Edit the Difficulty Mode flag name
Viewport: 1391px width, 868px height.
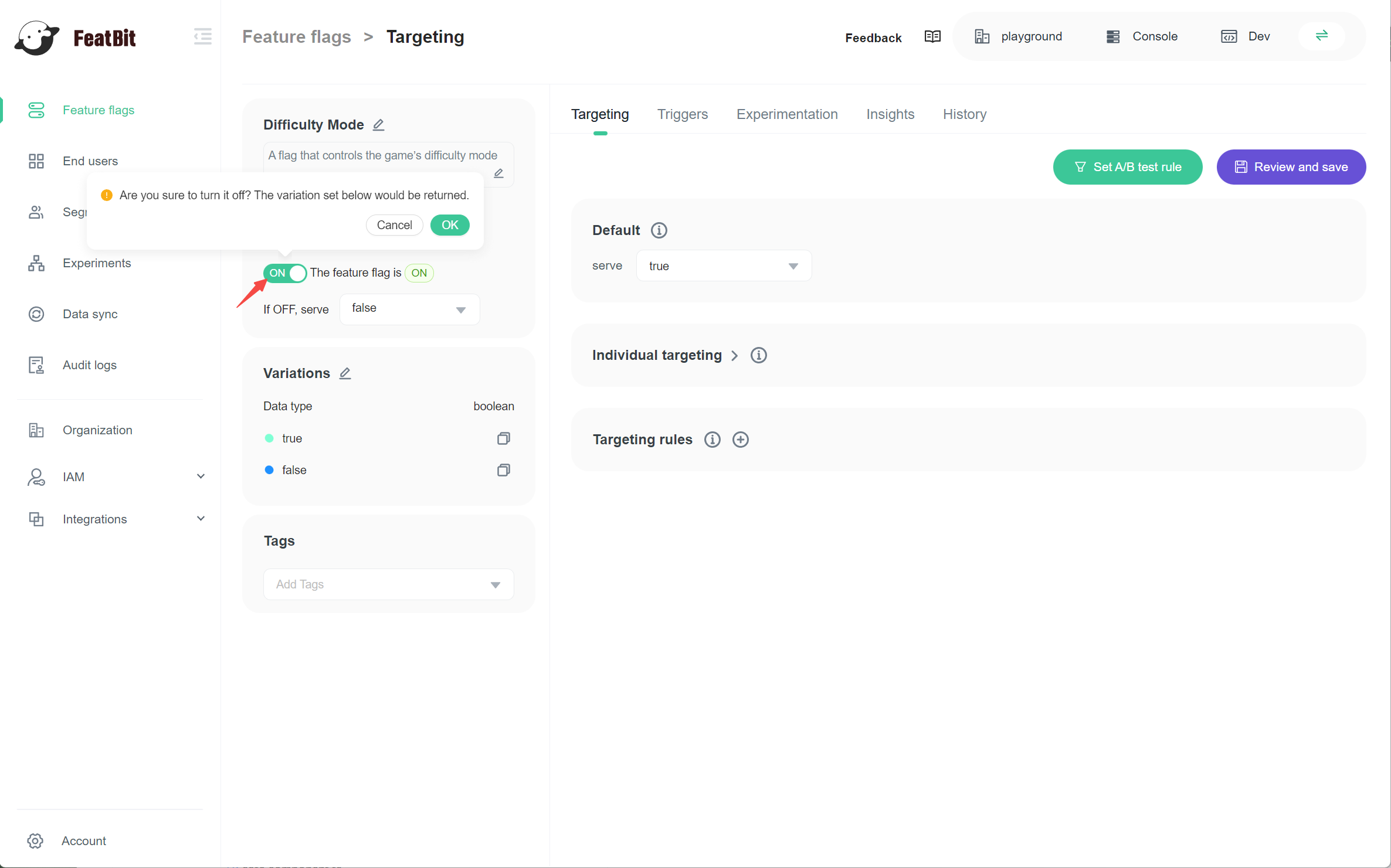pyautogui.click(x=378, y=124)
